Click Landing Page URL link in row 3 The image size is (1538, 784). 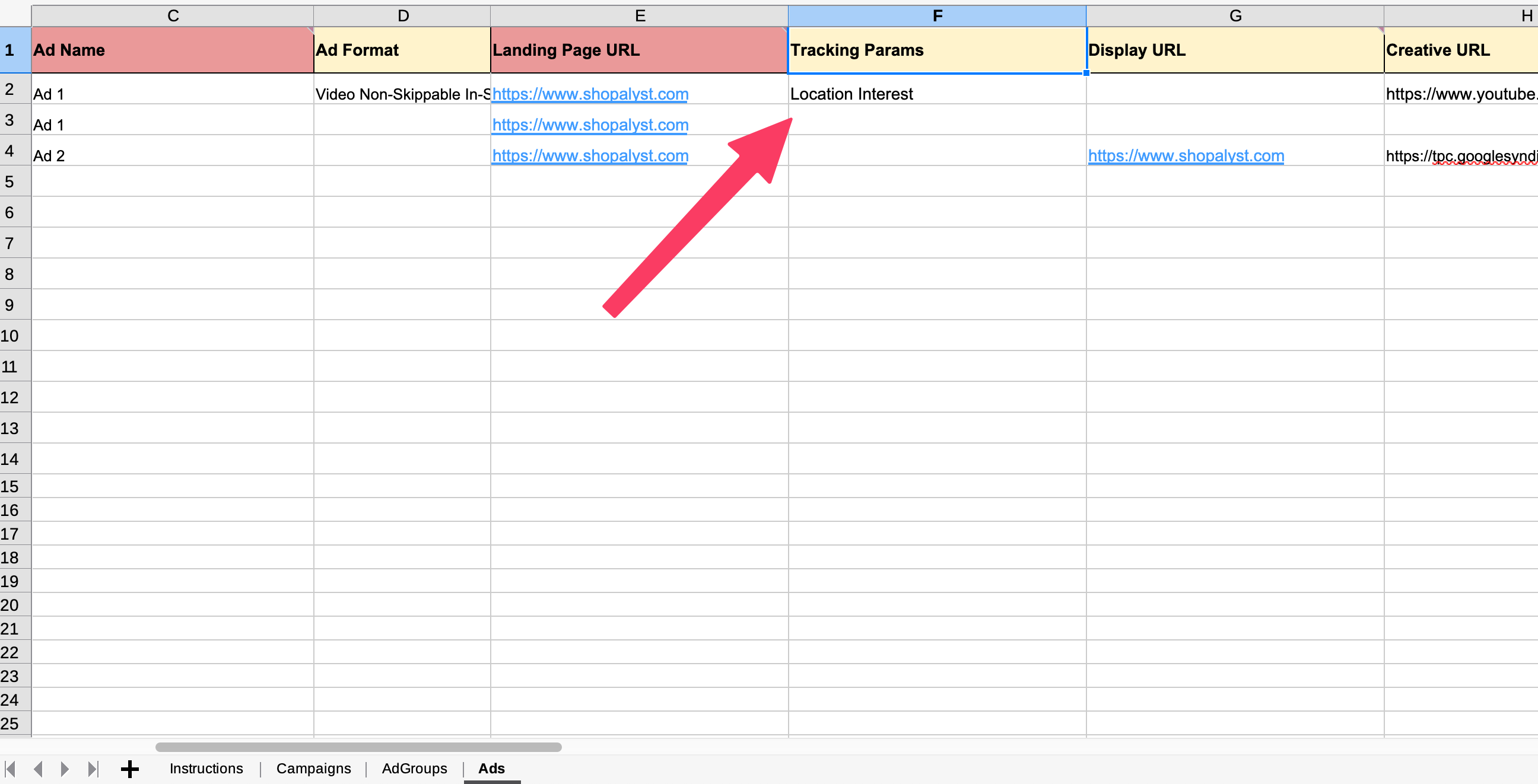(x=590, y=125)
